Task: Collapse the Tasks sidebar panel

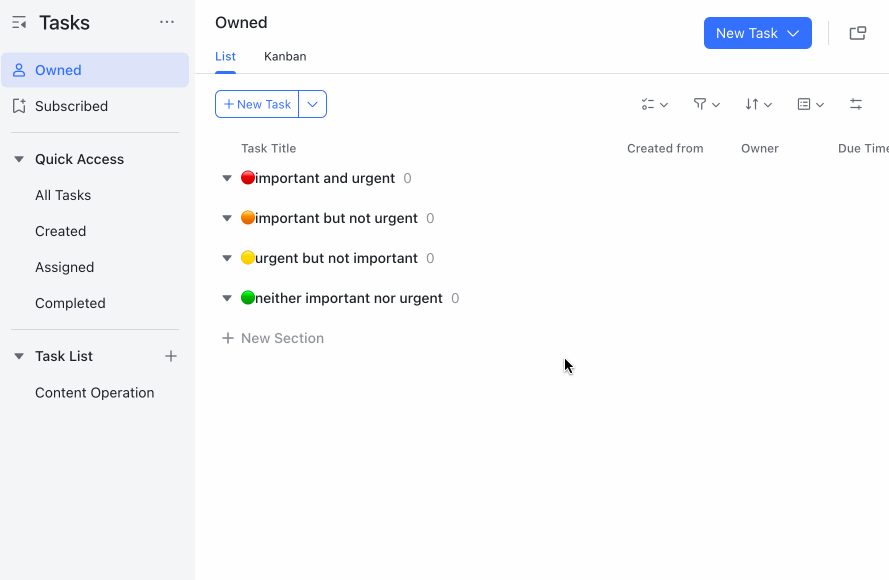Action: (20, 22)
